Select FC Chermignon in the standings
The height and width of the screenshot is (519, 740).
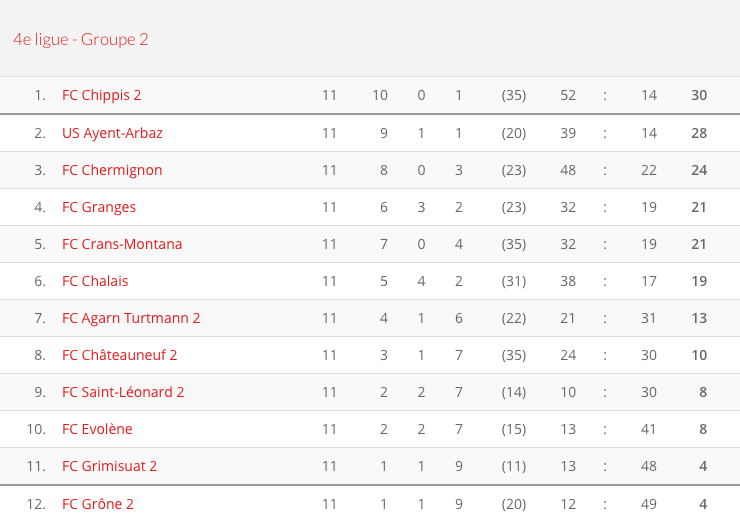pyautogui.click(x=112, y=170)
